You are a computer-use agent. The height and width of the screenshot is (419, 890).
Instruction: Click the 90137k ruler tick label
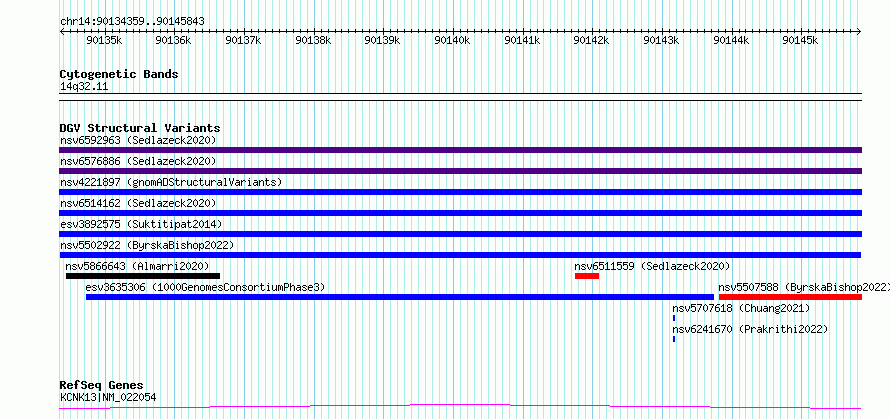(x=242, y=40)
